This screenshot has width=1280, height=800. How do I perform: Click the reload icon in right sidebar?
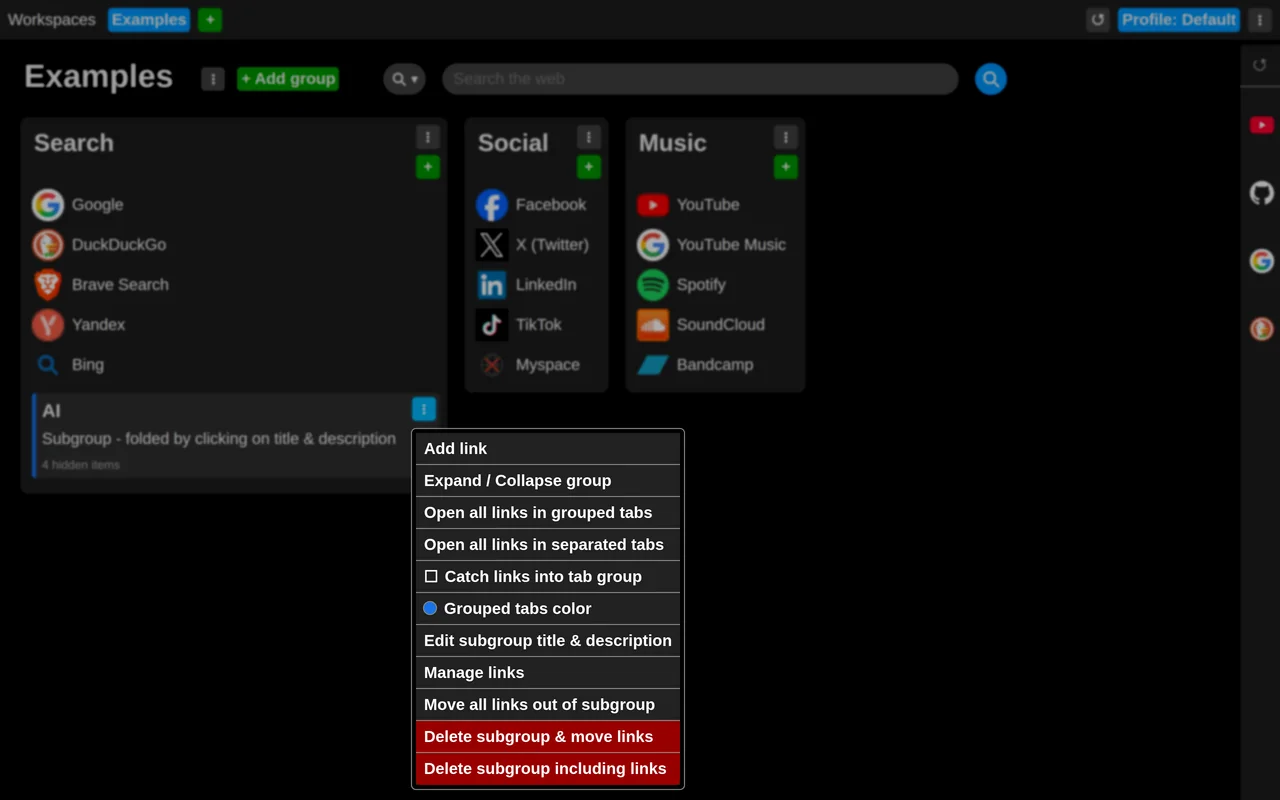(x=1260, y=66)
